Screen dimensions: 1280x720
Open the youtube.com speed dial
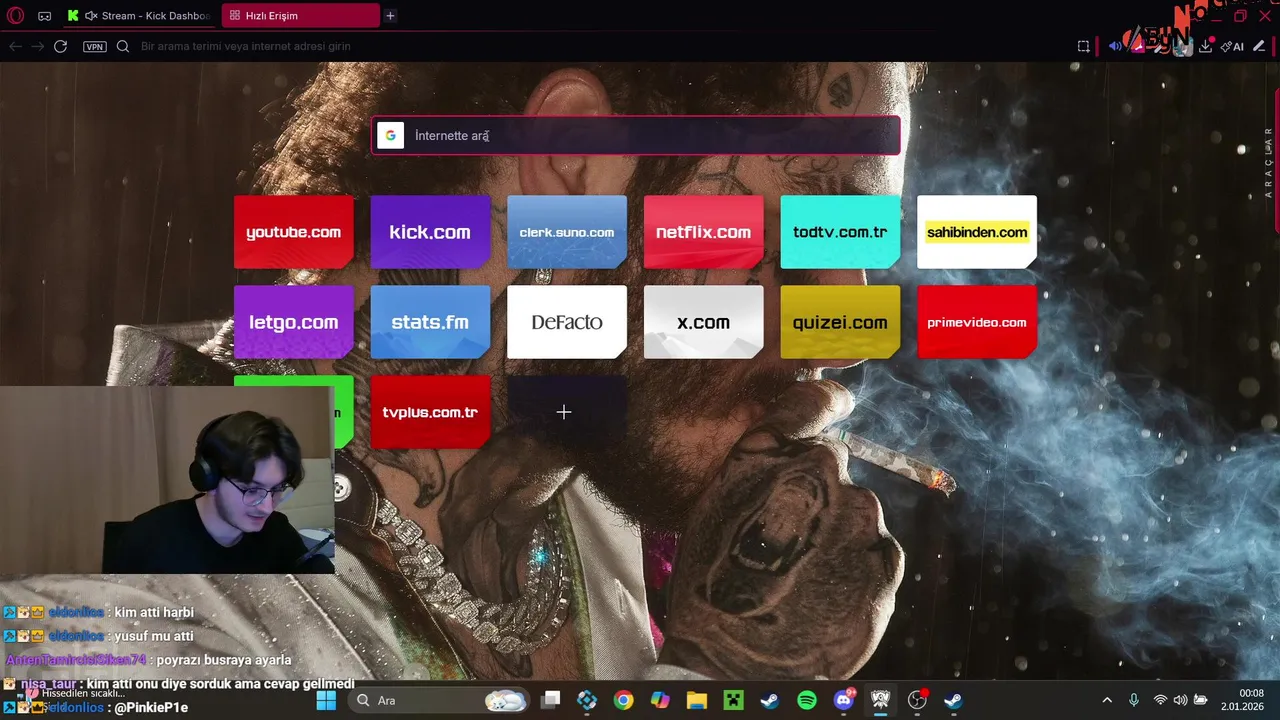pos(293,232)
